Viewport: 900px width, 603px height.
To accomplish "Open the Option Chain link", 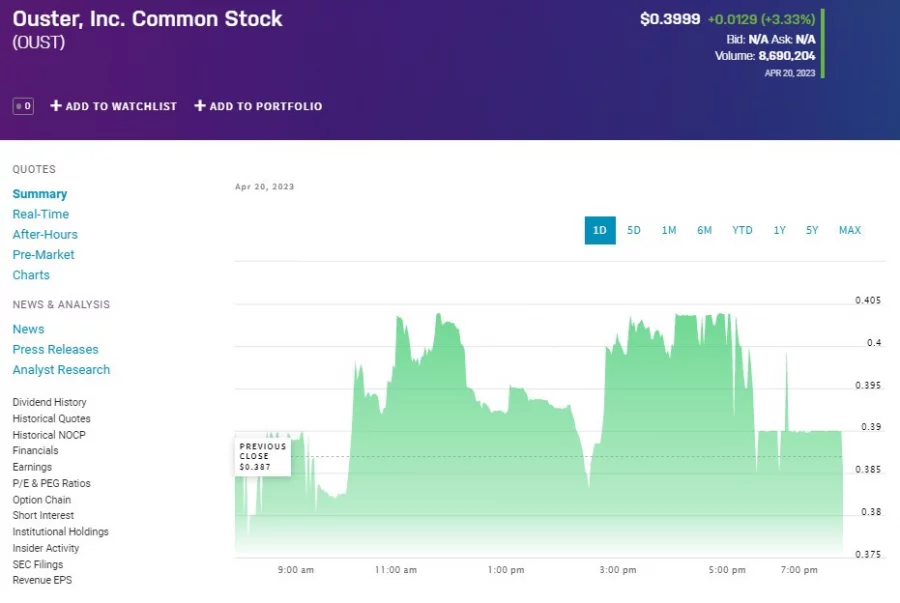I will click(x=41, y=499).
